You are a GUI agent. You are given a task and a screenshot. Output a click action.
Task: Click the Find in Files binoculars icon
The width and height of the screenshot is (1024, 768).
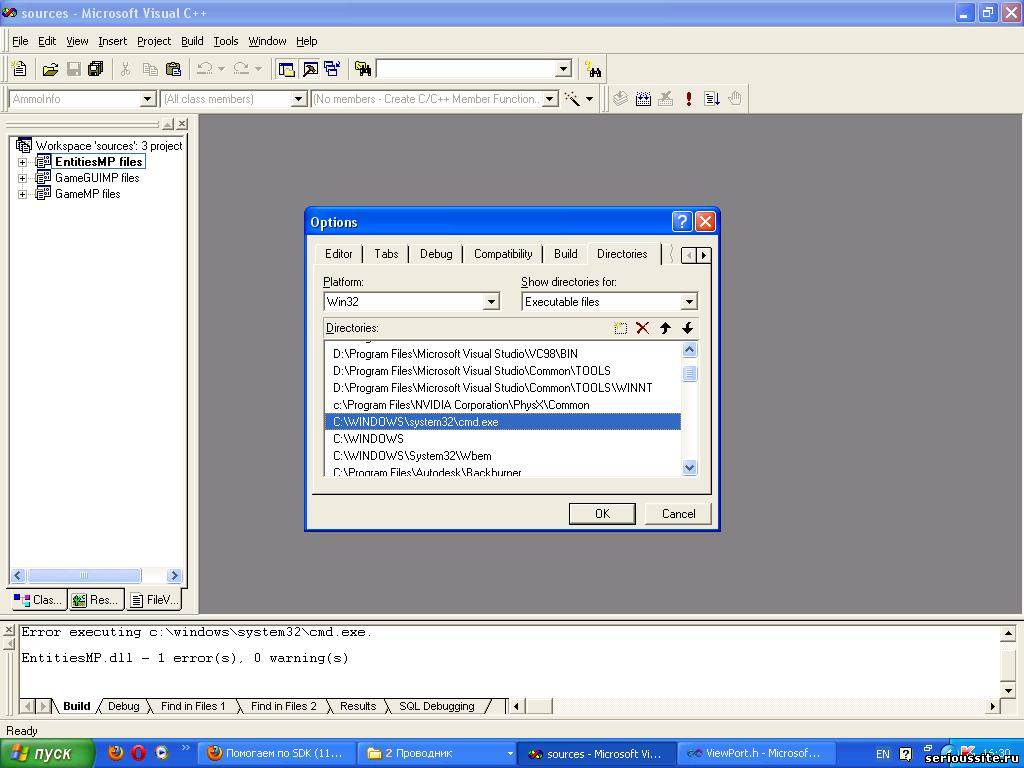pyautogui.click(x=363, y=69)
